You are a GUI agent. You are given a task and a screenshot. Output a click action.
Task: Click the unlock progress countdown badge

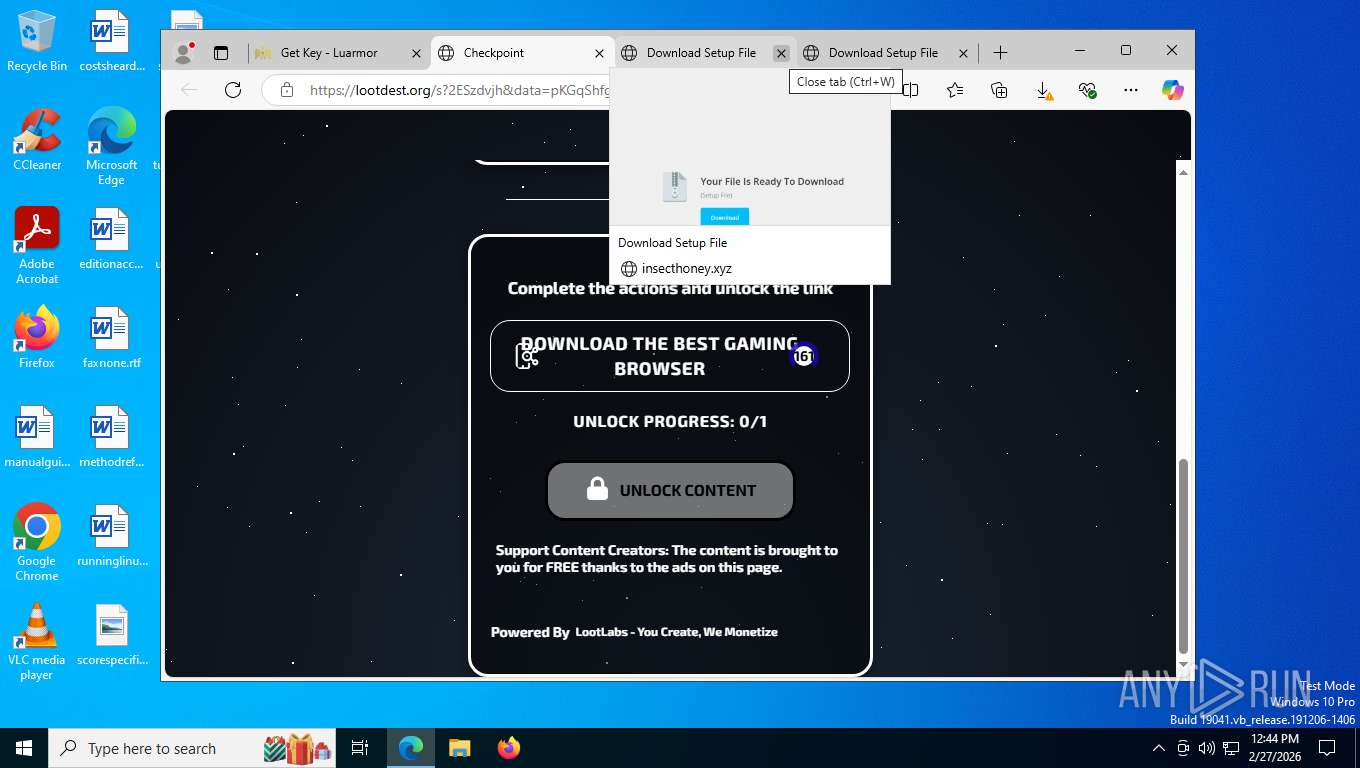point(804,355)
